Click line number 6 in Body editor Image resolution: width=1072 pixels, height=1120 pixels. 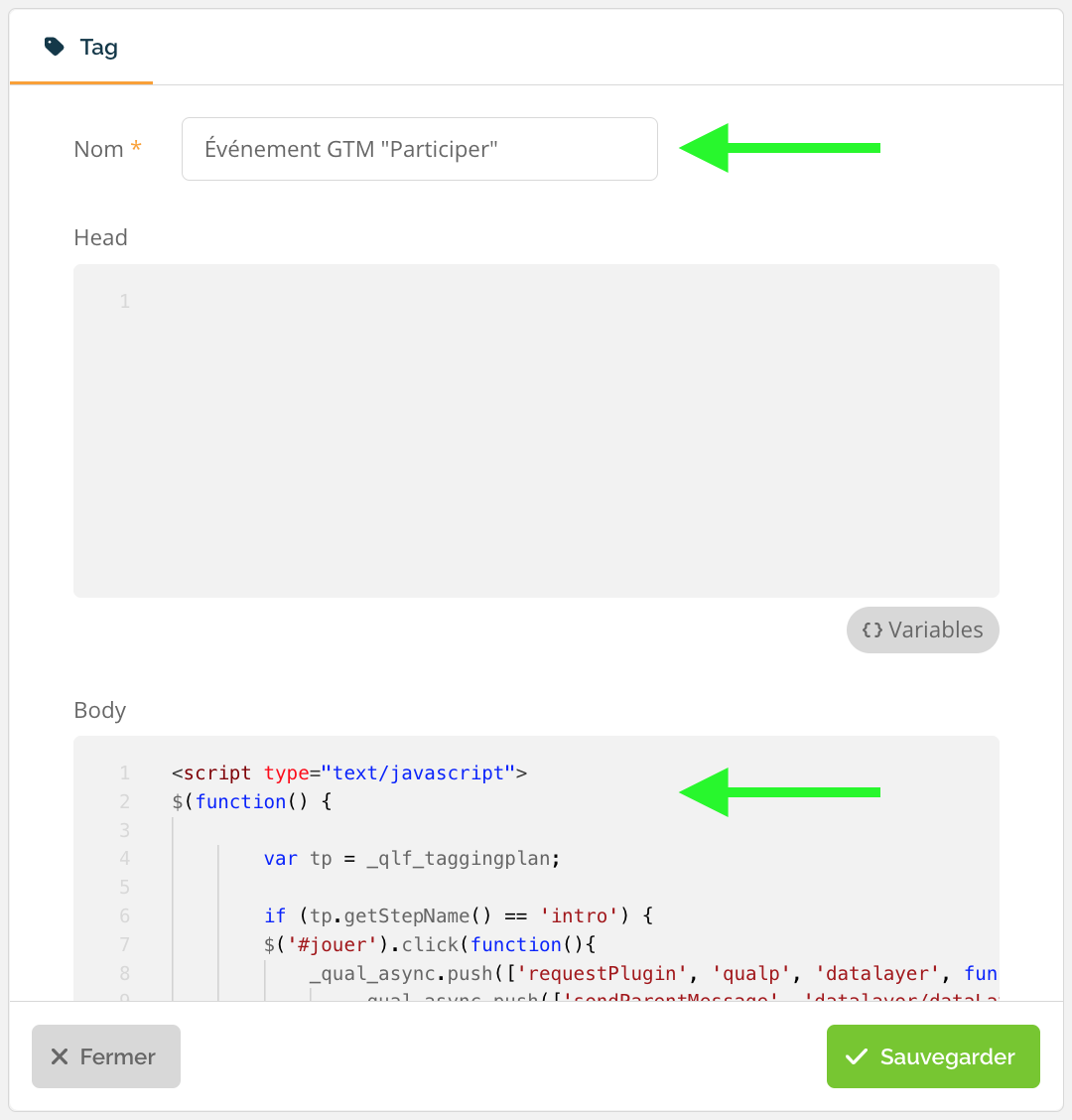point(125,915)
